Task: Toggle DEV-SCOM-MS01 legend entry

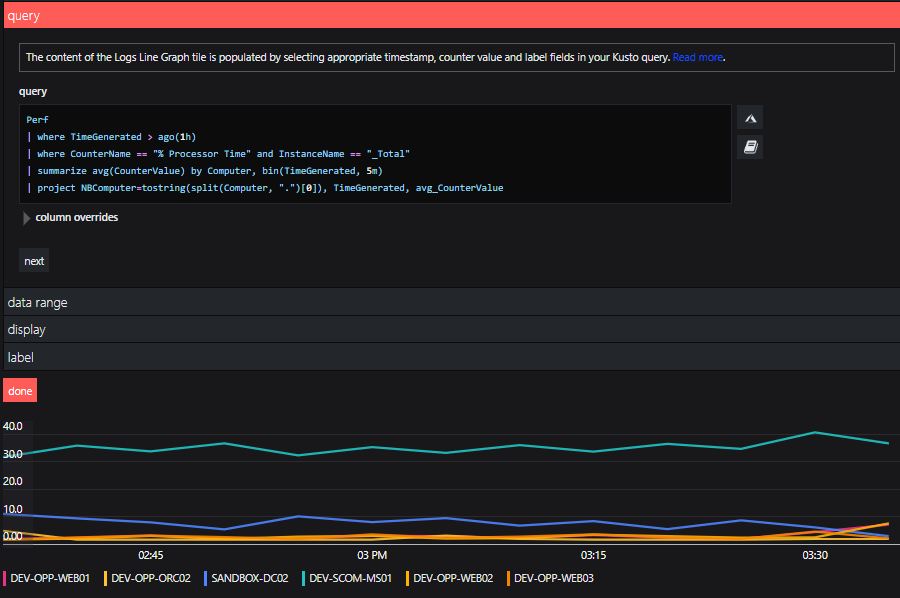Action: point(350,578)
